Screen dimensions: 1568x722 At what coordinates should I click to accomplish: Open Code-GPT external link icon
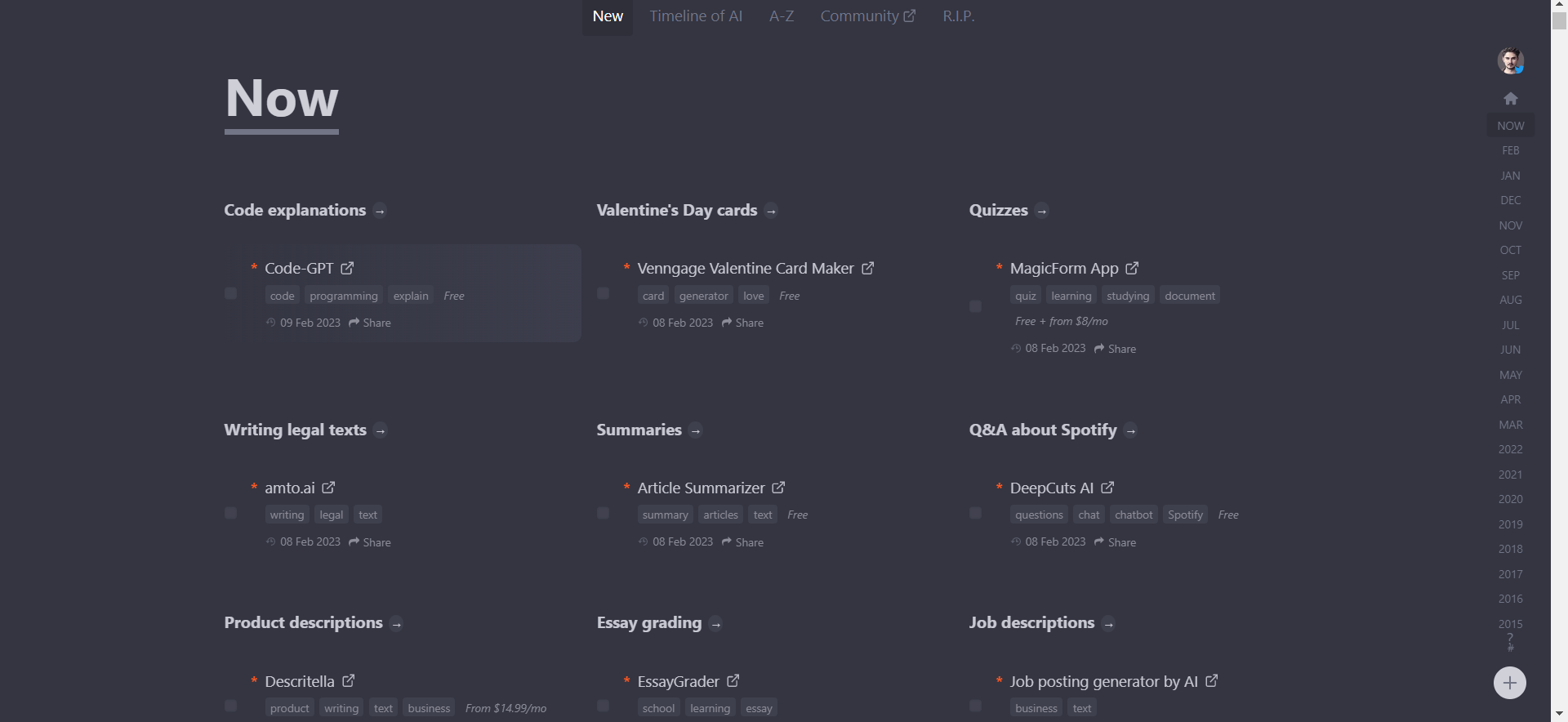tap(347, 268)
